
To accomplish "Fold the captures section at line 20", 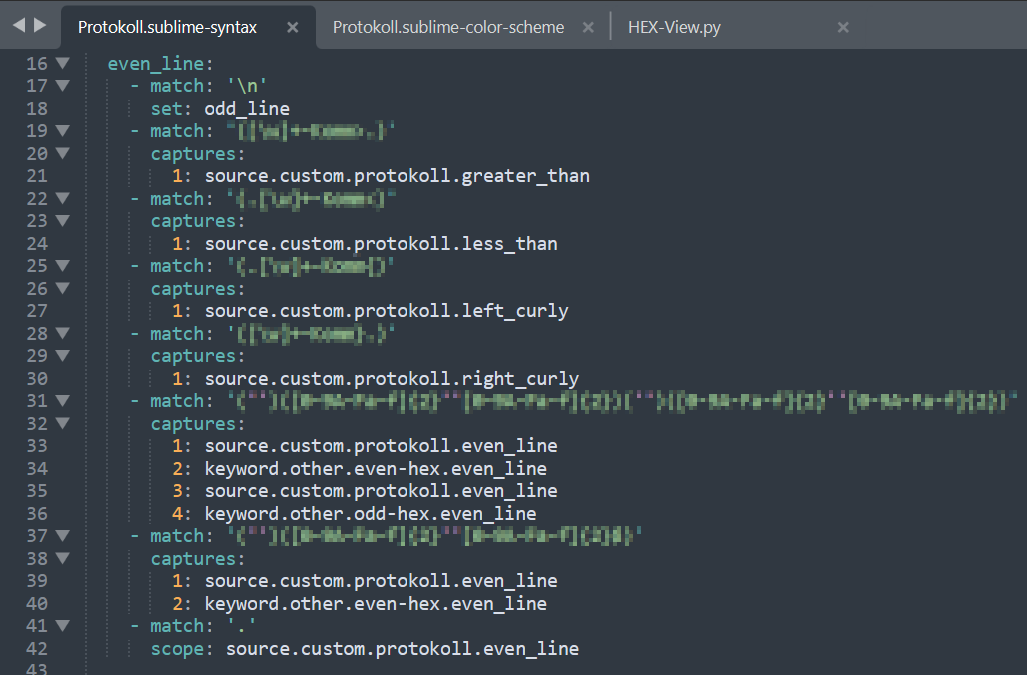I will click(x=63, y=154).
